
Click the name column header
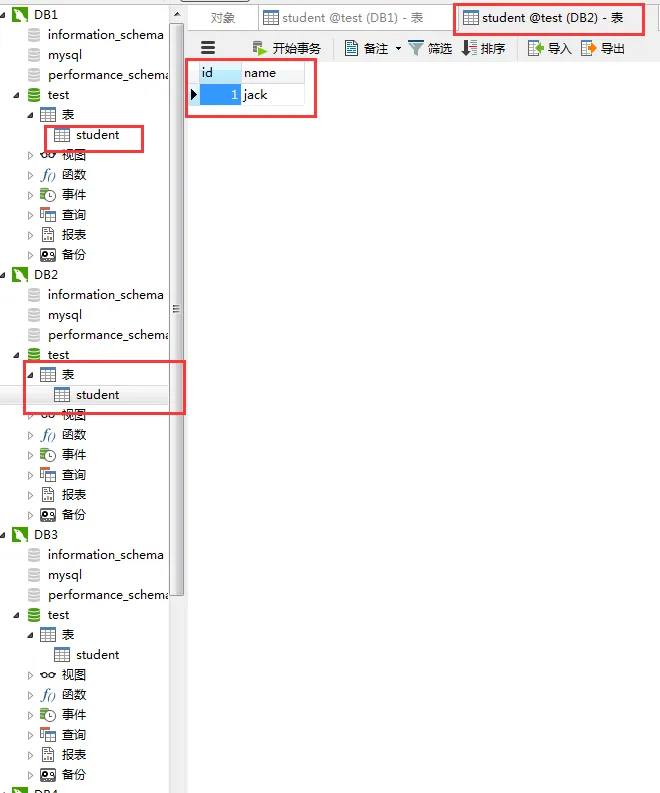pyautogui.click(x=273, y=73)
